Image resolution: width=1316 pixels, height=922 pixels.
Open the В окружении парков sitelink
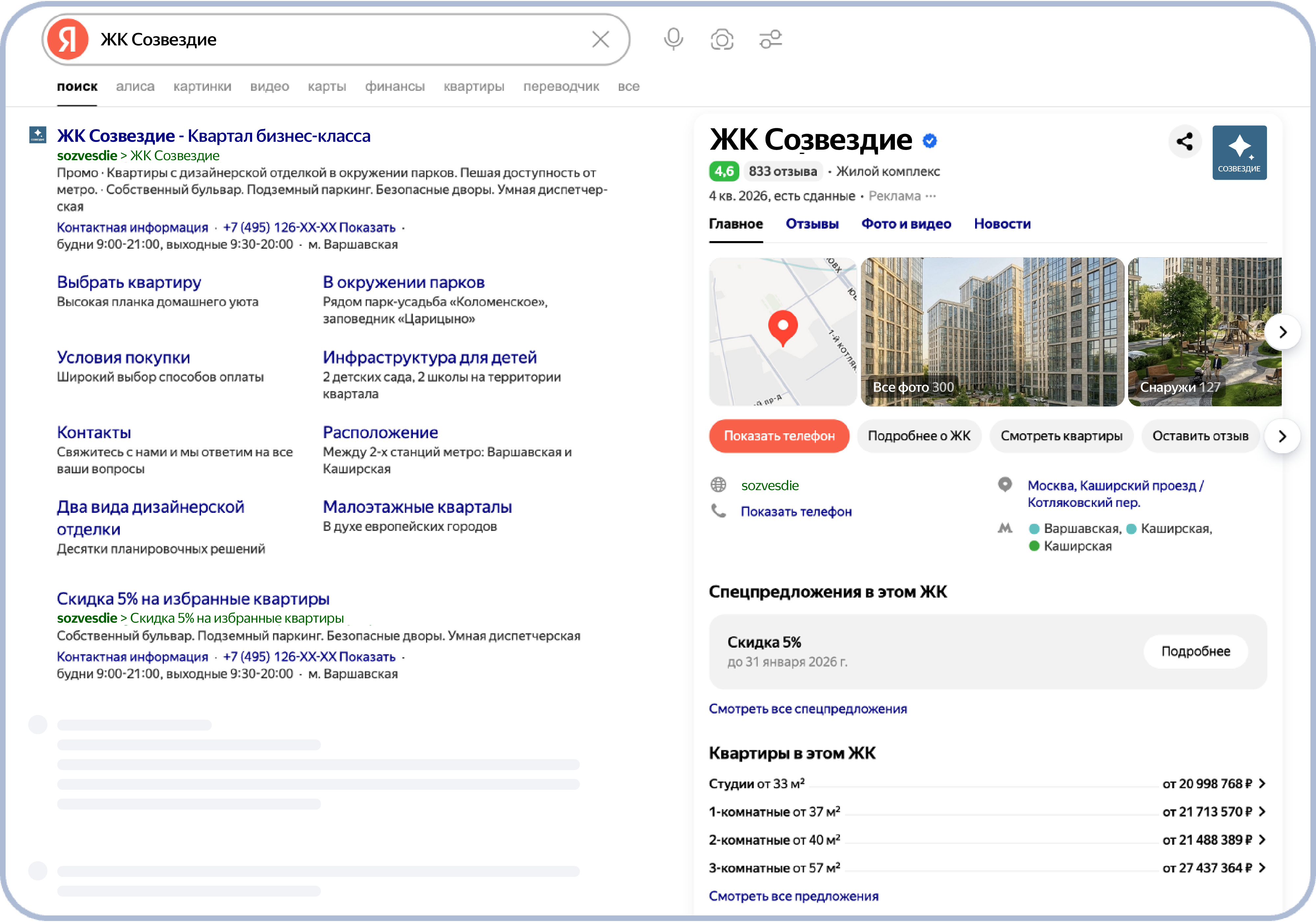point(403,283)
